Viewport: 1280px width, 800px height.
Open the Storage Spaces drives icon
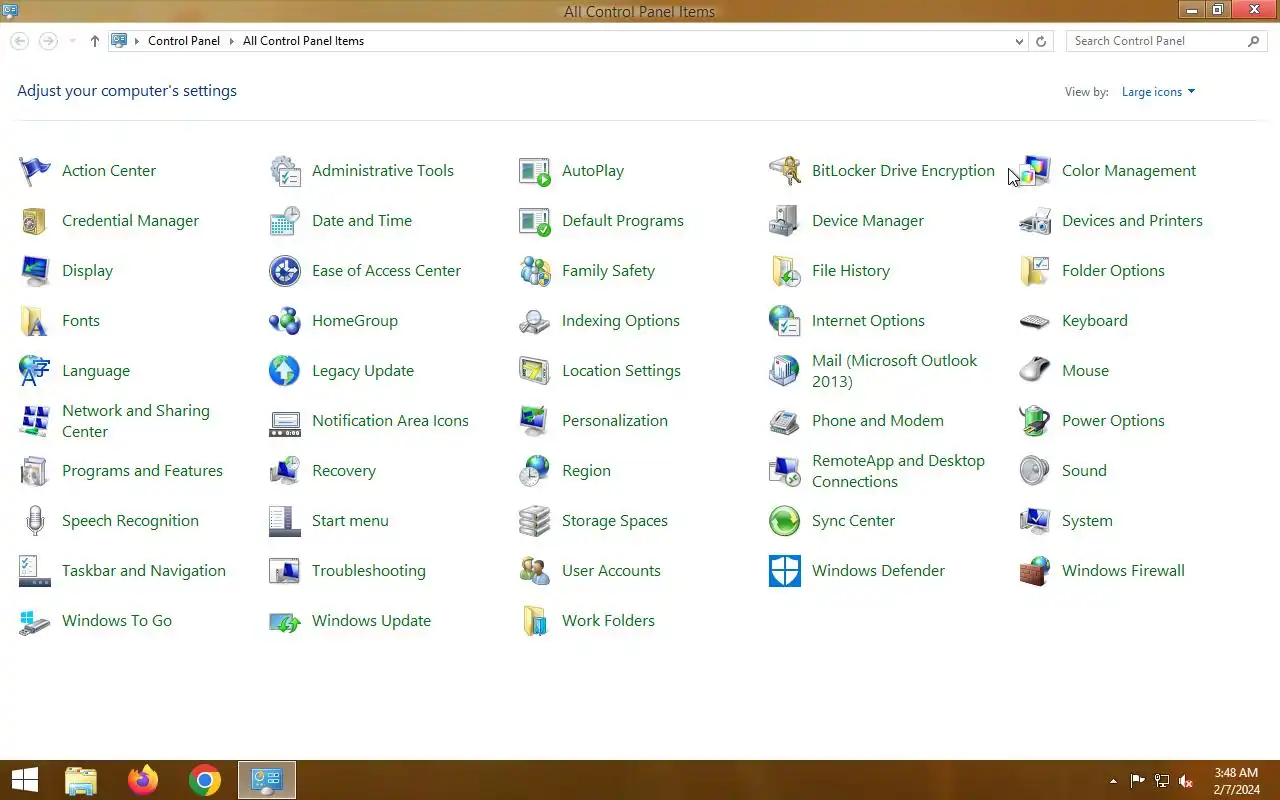tap(535, 521)
